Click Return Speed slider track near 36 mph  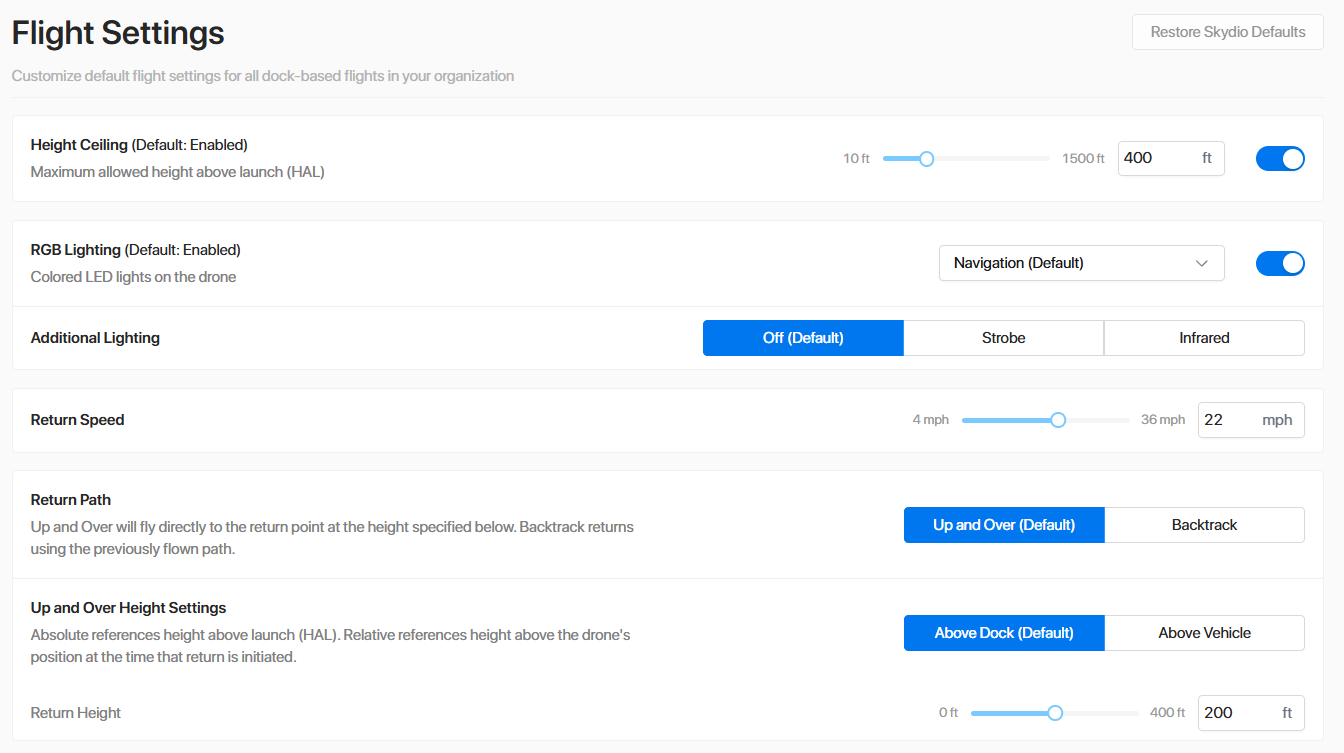click(x=1120, y=420)
